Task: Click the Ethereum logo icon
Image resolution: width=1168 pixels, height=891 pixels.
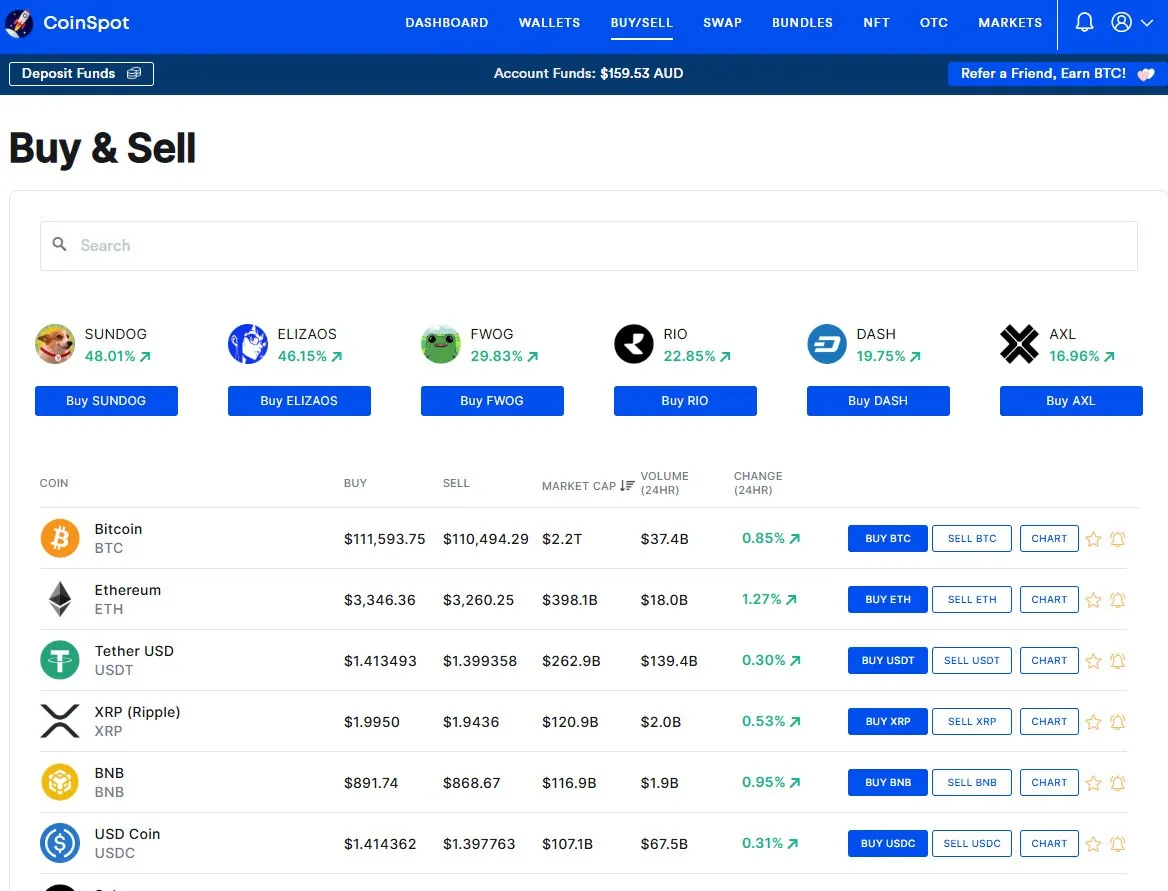Action: pyautogui.click(x=60, y=599)
